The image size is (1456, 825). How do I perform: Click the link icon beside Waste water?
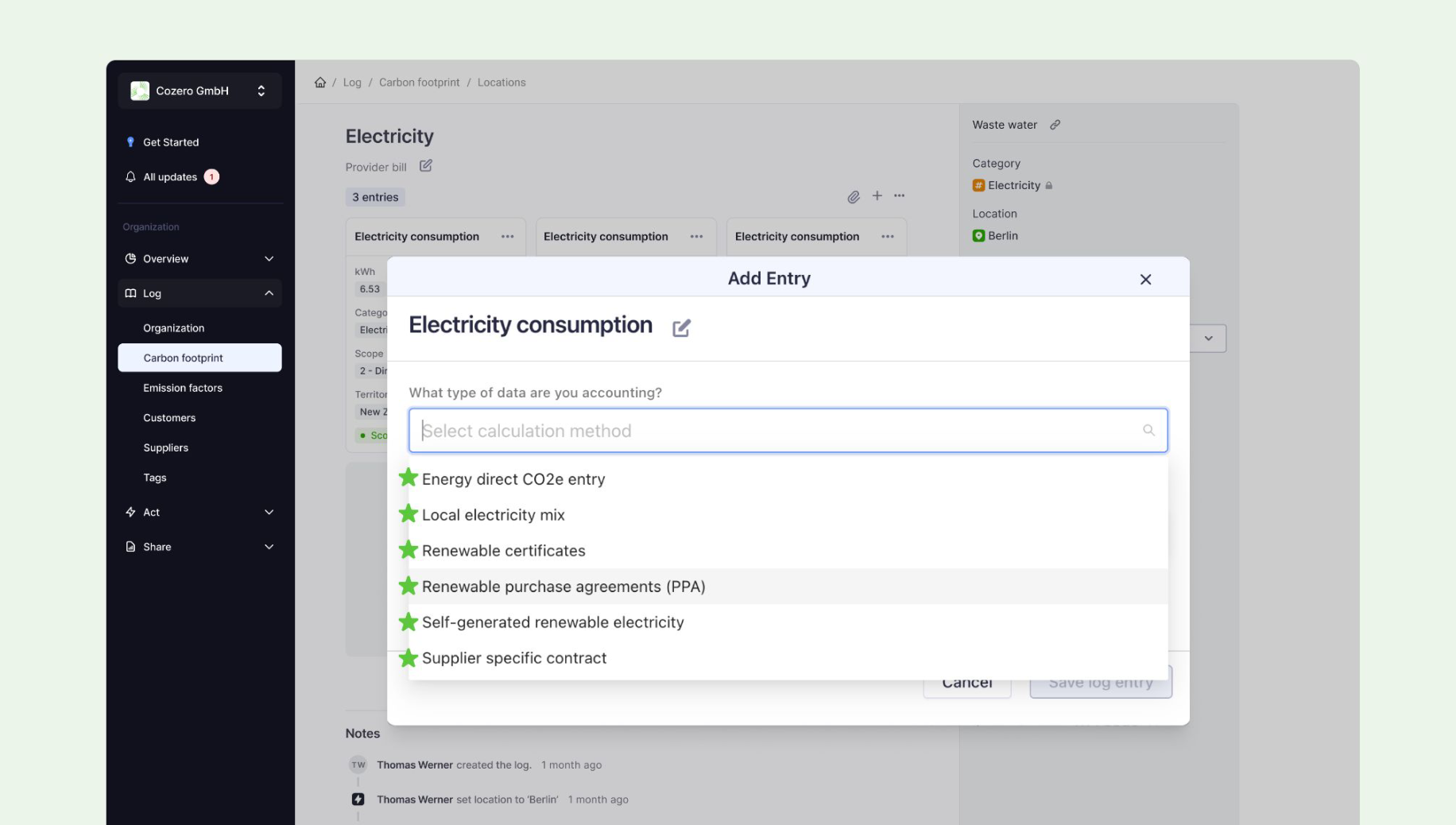point(1055,125)
